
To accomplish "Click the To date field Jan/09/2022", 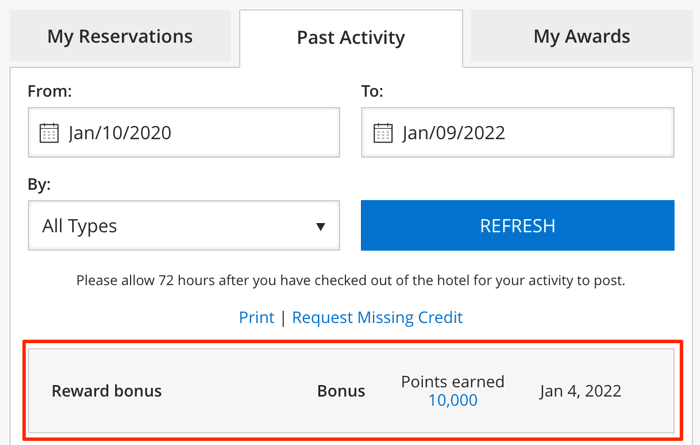I will tap(517, 133).
